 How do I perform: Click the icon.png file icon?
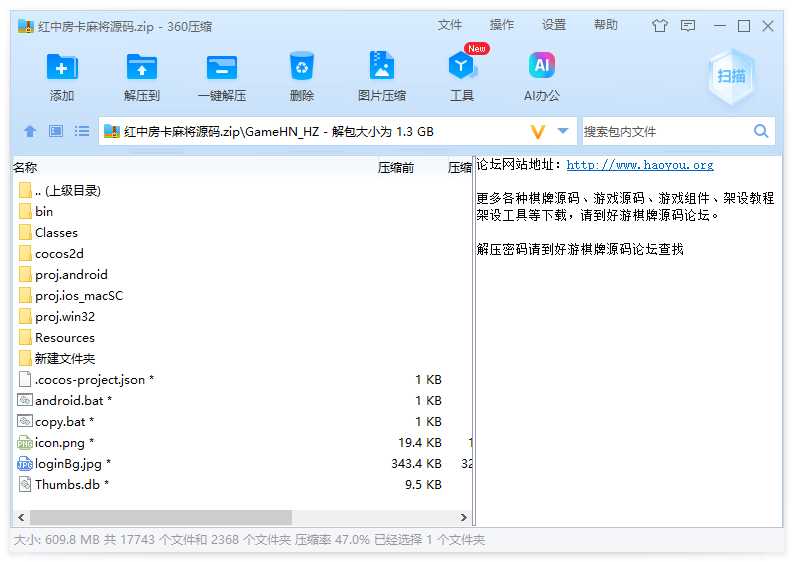[25, 443]
